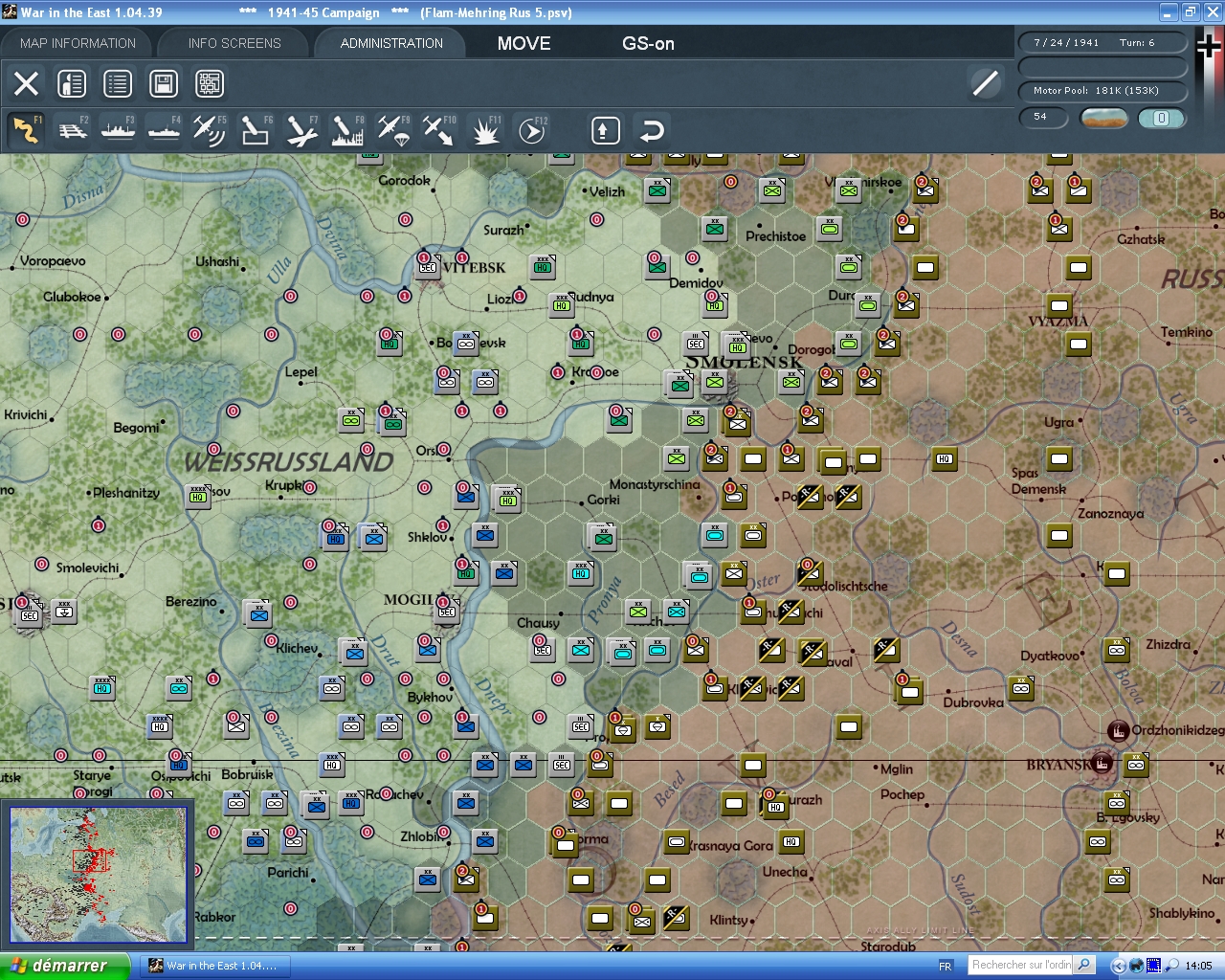Click the 14:05 system clock

[1198, 966]
